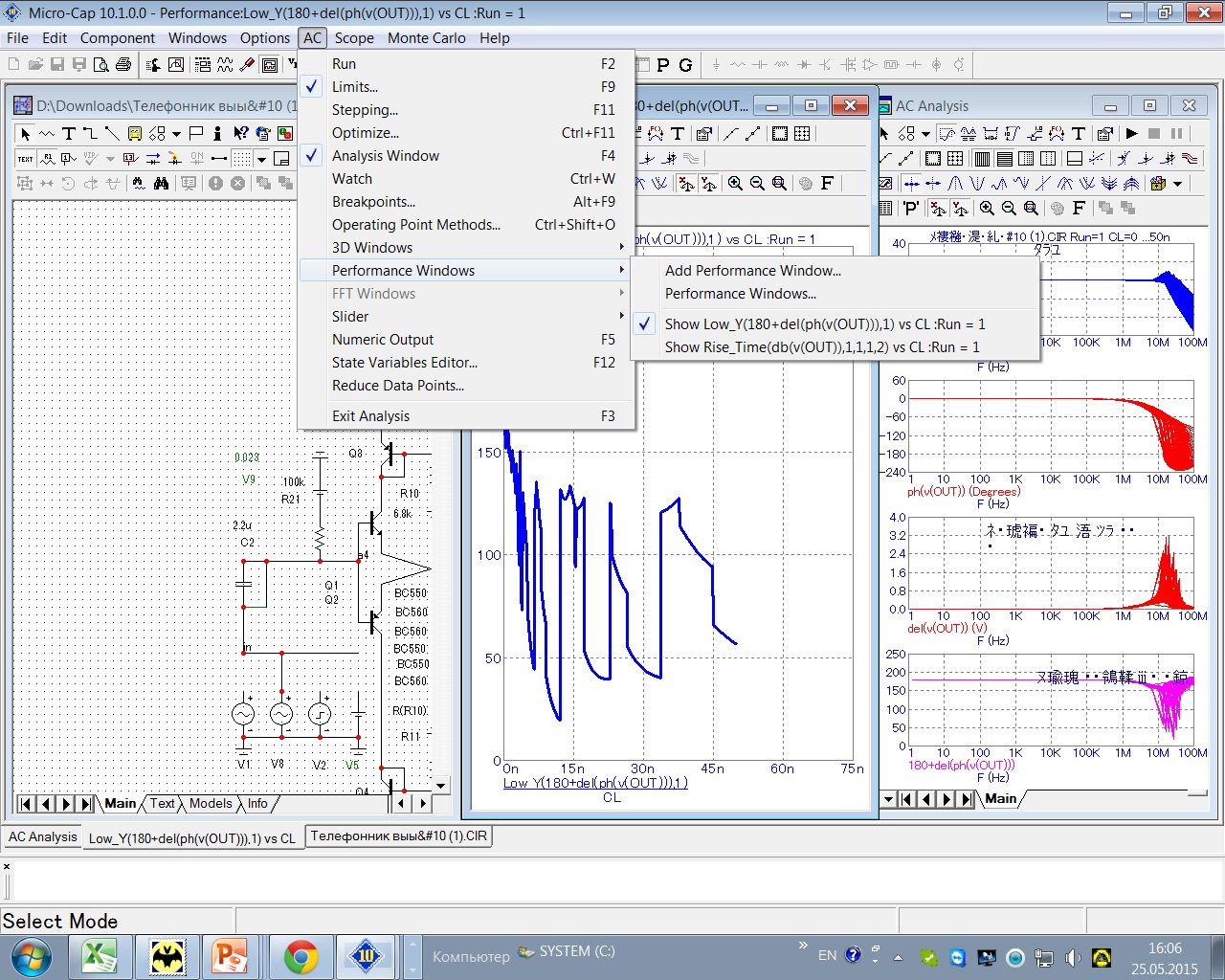
Task: Enable Show Rise_Time(db(v(OUT)),1,1,1,2) vs CL
Action: [x=835, y=346]
